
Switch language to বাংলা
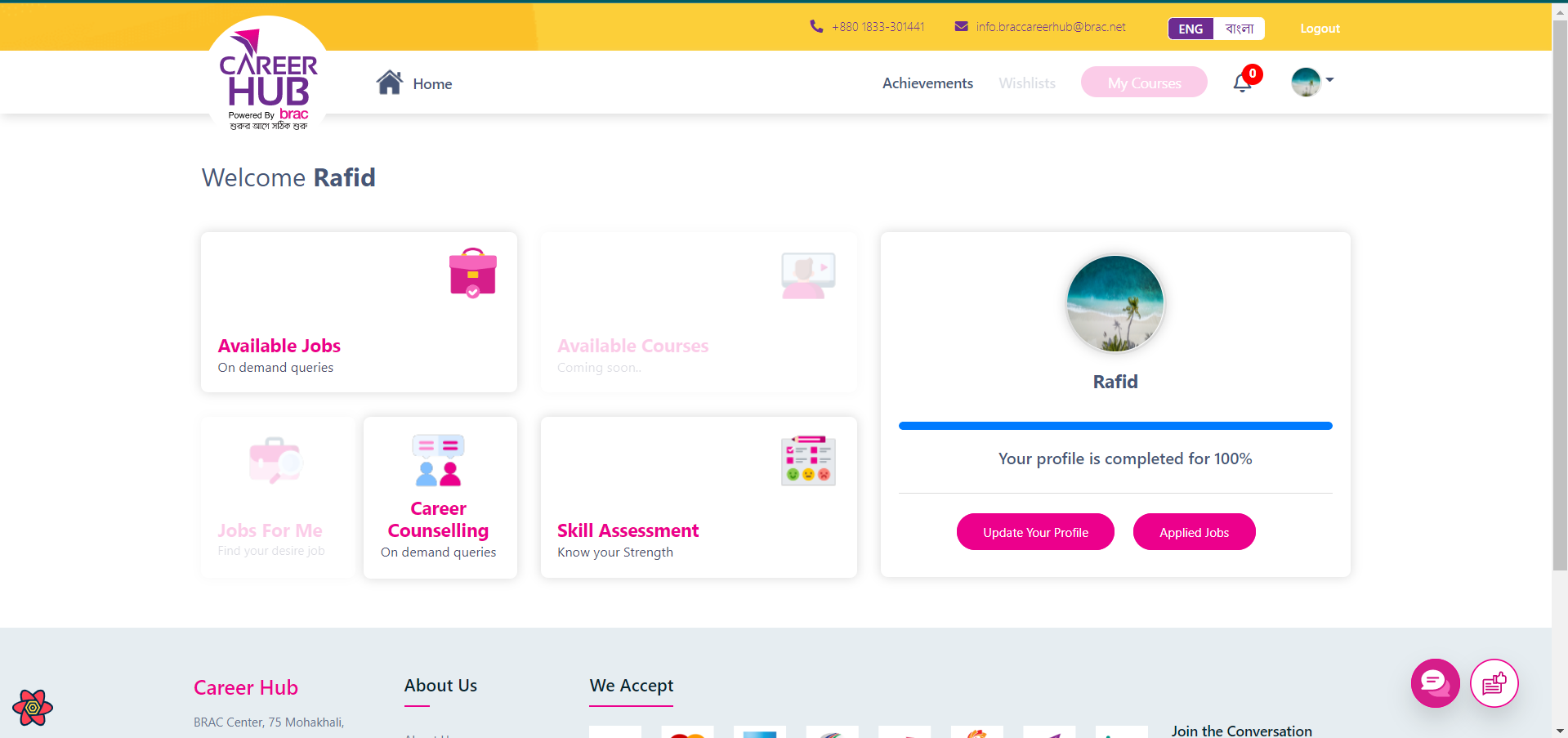(x=1239, y=29)
